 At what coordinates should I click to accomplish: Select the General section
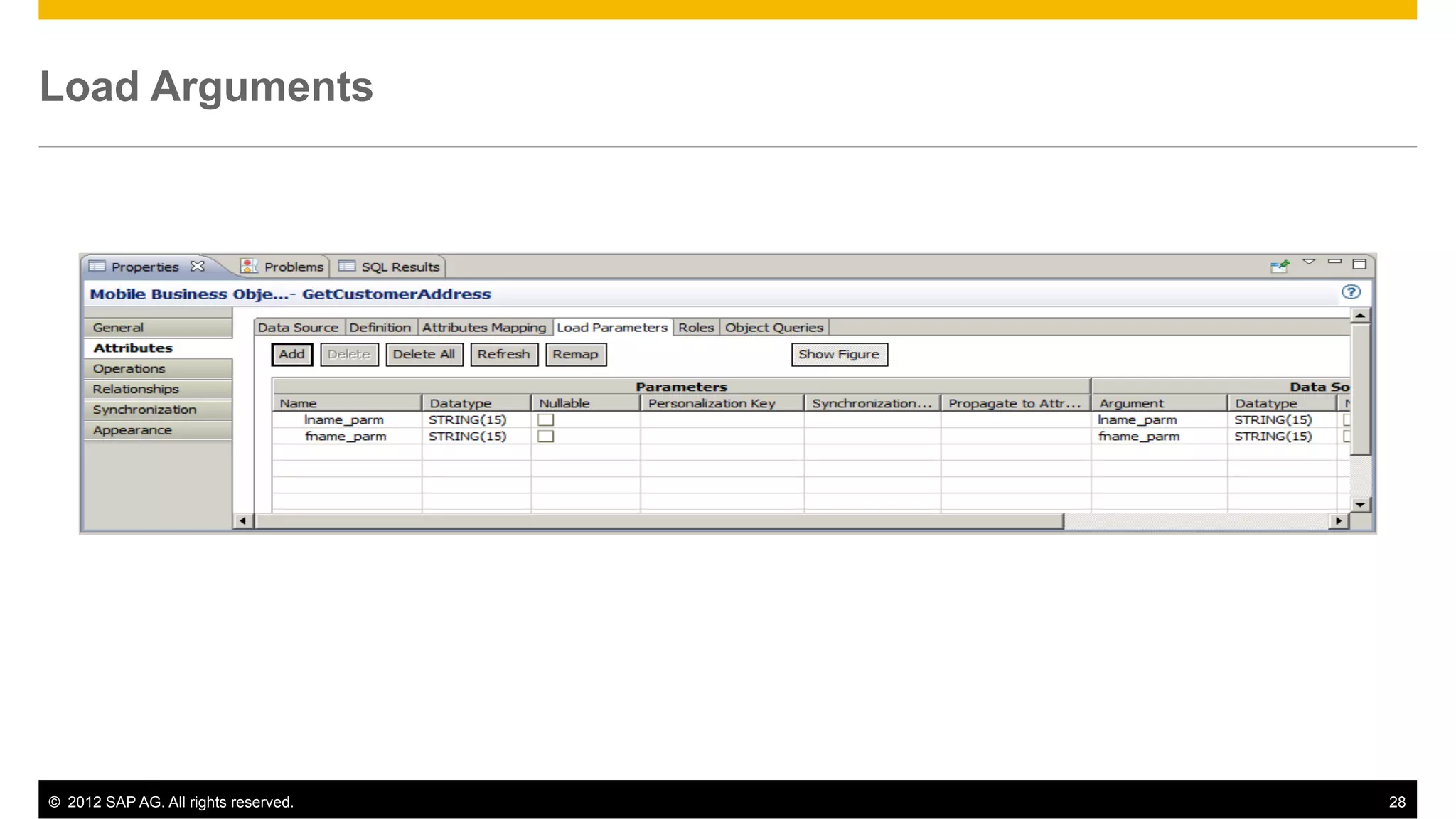pos(158,327)
